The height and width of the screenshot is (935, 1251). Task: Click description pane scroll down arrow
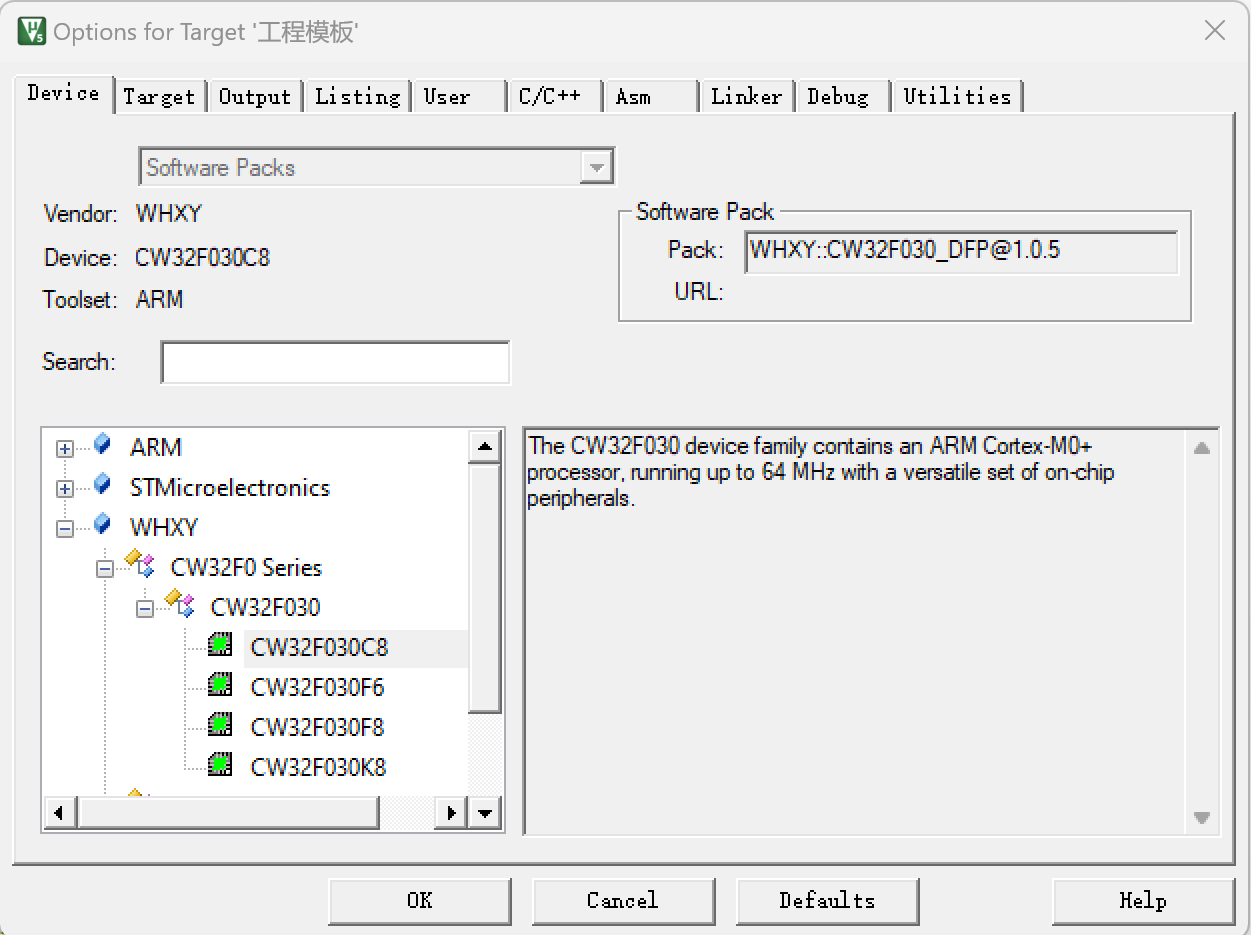(x=1202, y=818)
